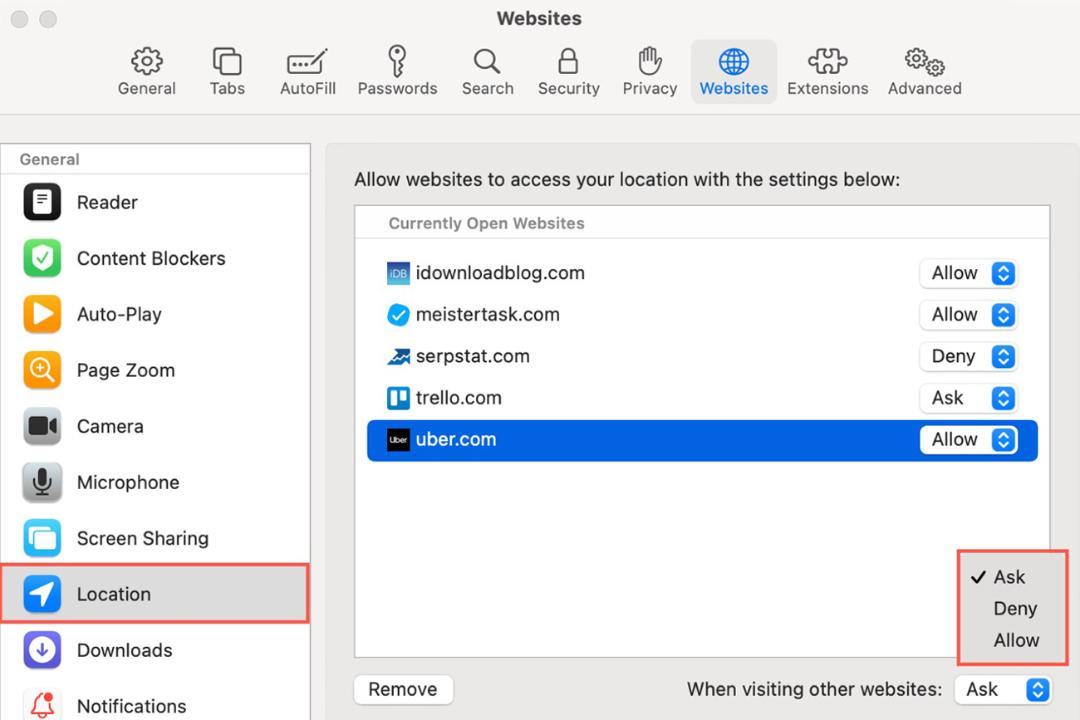Open the Search magnifier icon
The width and height of the screenshot is (1080, 720).
487,62
